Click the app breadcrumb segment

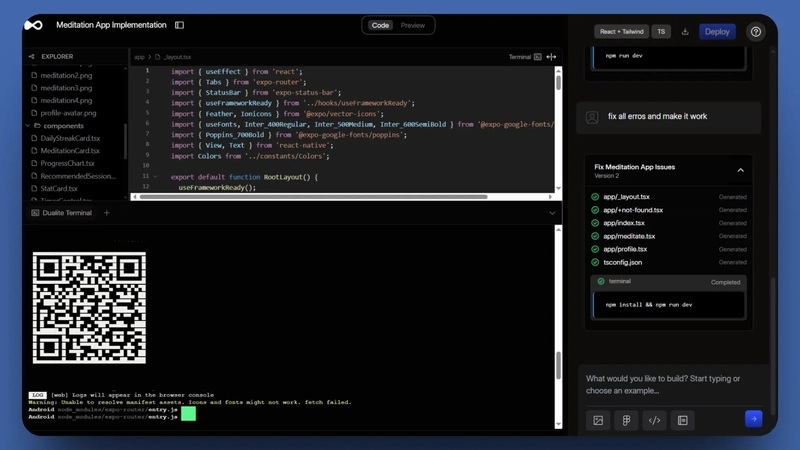tap(139, 57)
